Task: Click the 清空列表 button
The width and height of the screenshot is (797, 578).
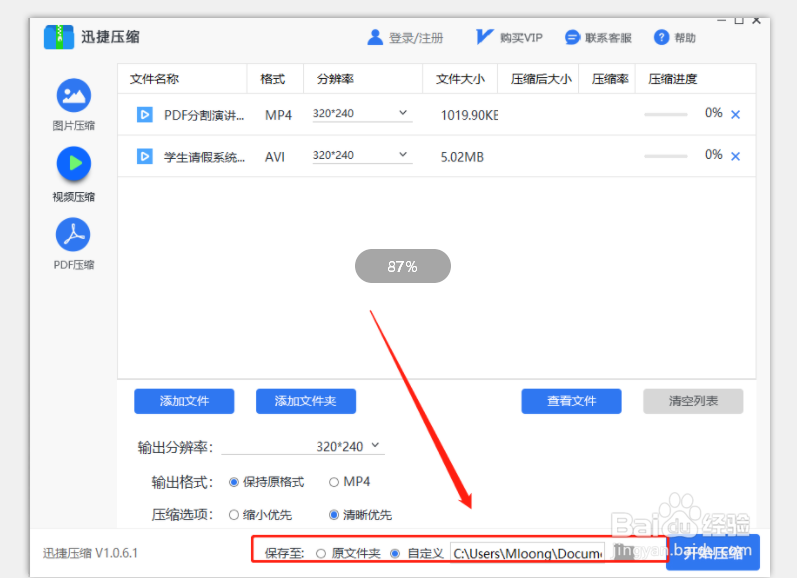Action: click(x=693, y=401)
